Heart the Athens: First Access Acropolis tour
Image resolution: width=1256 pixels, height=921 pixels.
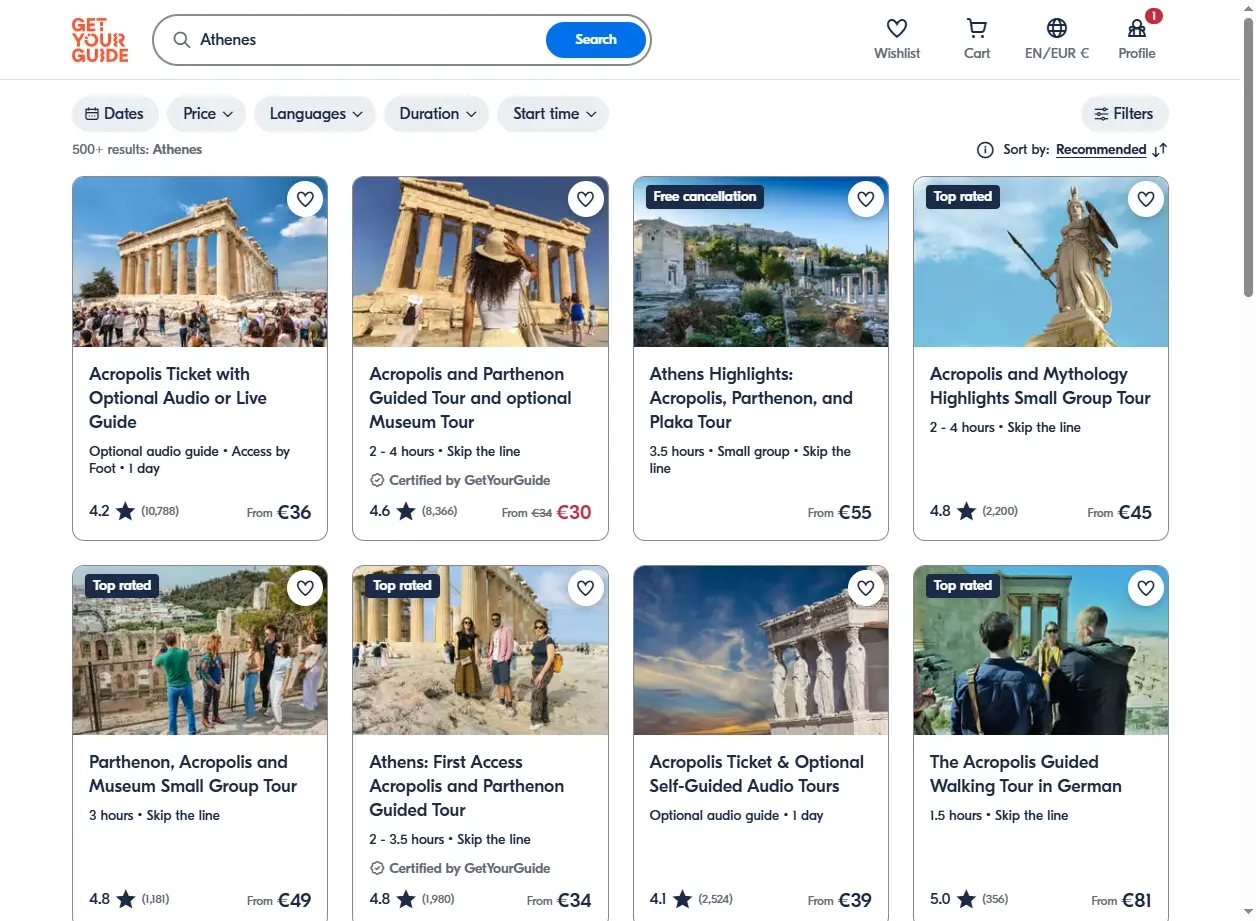[586, 588]
